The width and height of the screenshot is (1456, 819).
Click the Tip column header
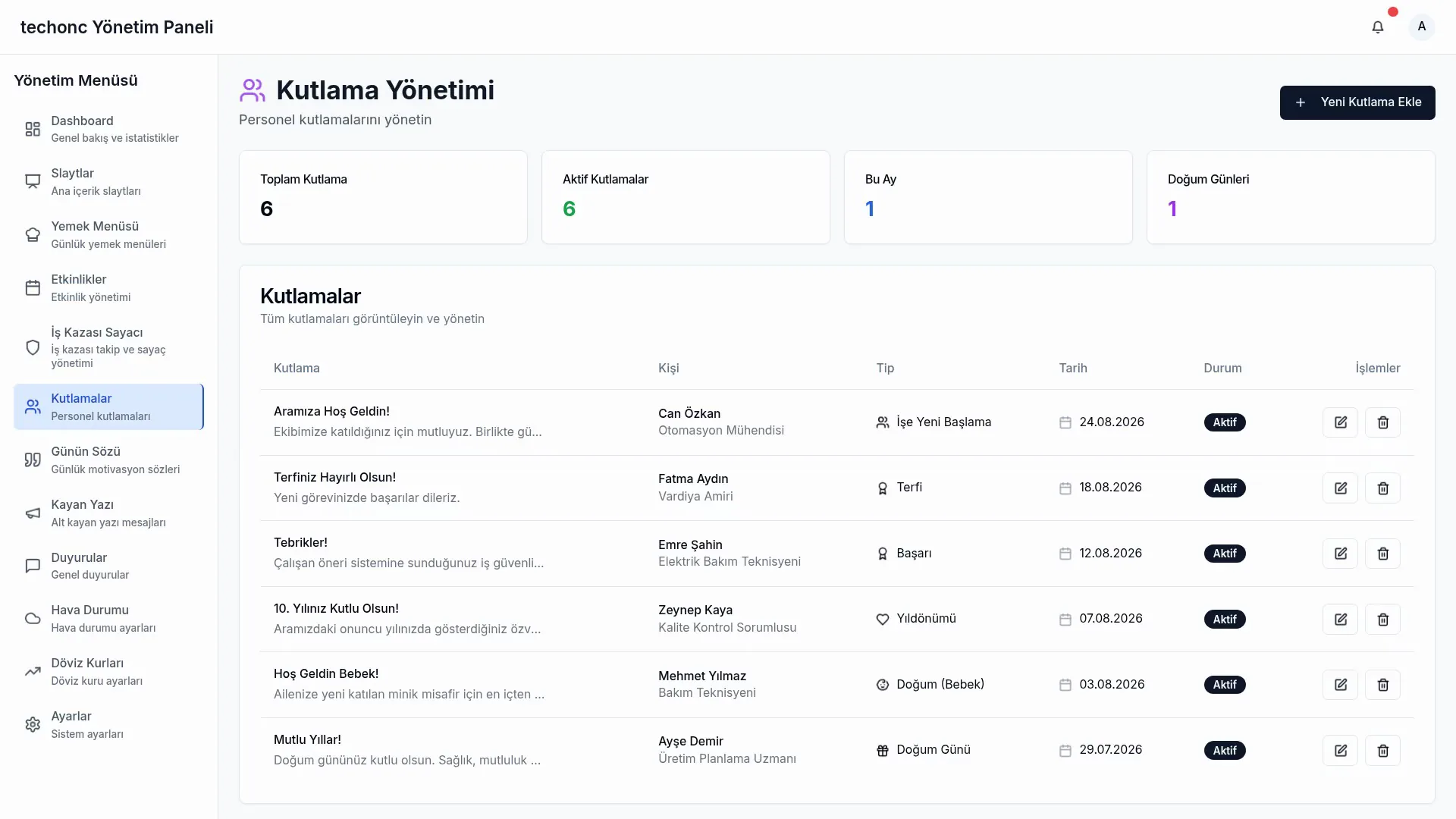pos(885,369)
